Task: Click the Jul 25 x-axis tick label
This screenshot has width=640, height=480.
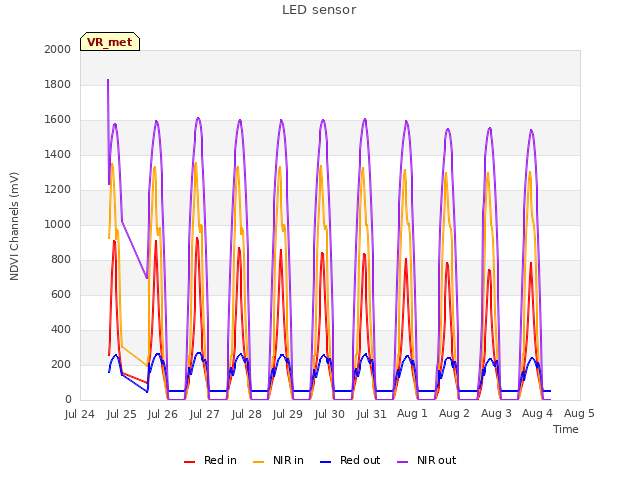Action: tap(121, 414)
